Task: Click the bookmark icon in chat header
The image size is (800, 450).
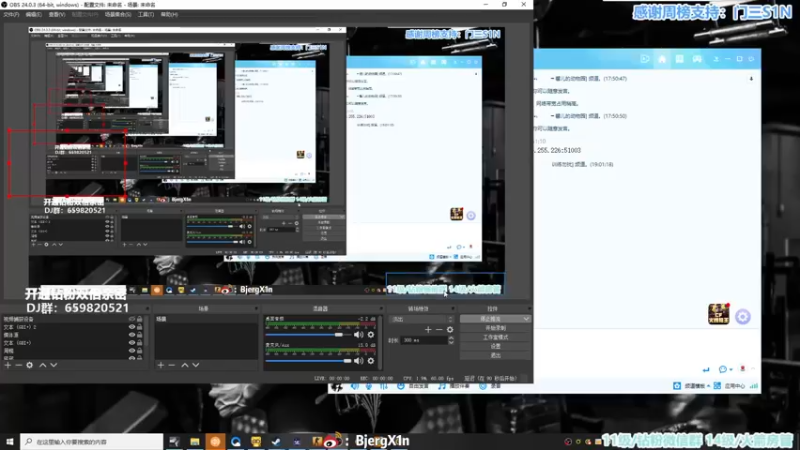Action: point(680,59)
